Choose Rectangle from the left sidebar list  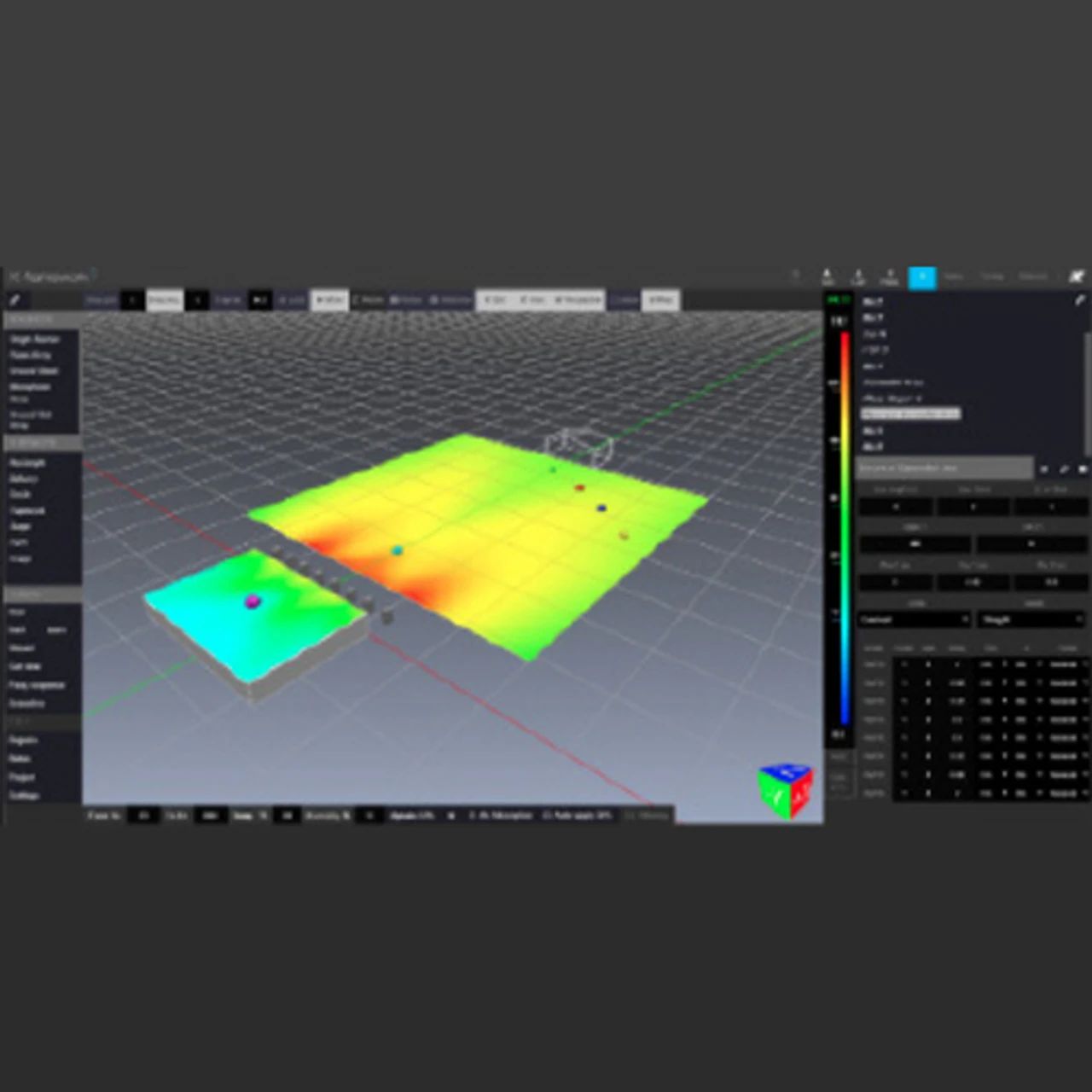(x=27, y=462)
